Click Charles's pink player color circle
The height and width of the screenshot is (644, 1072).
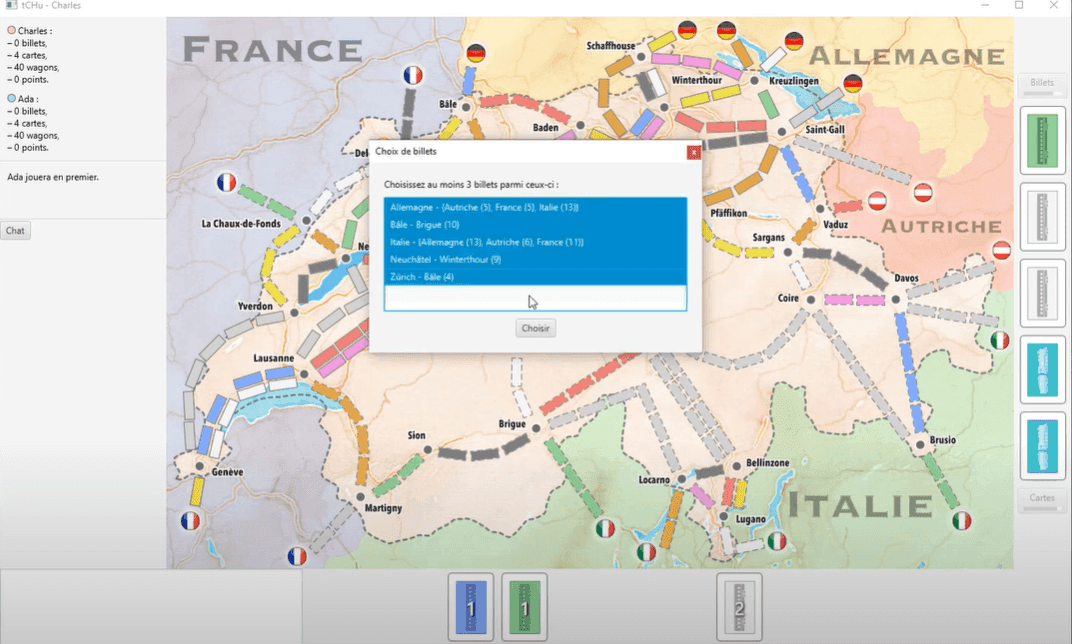click(12, 31)
